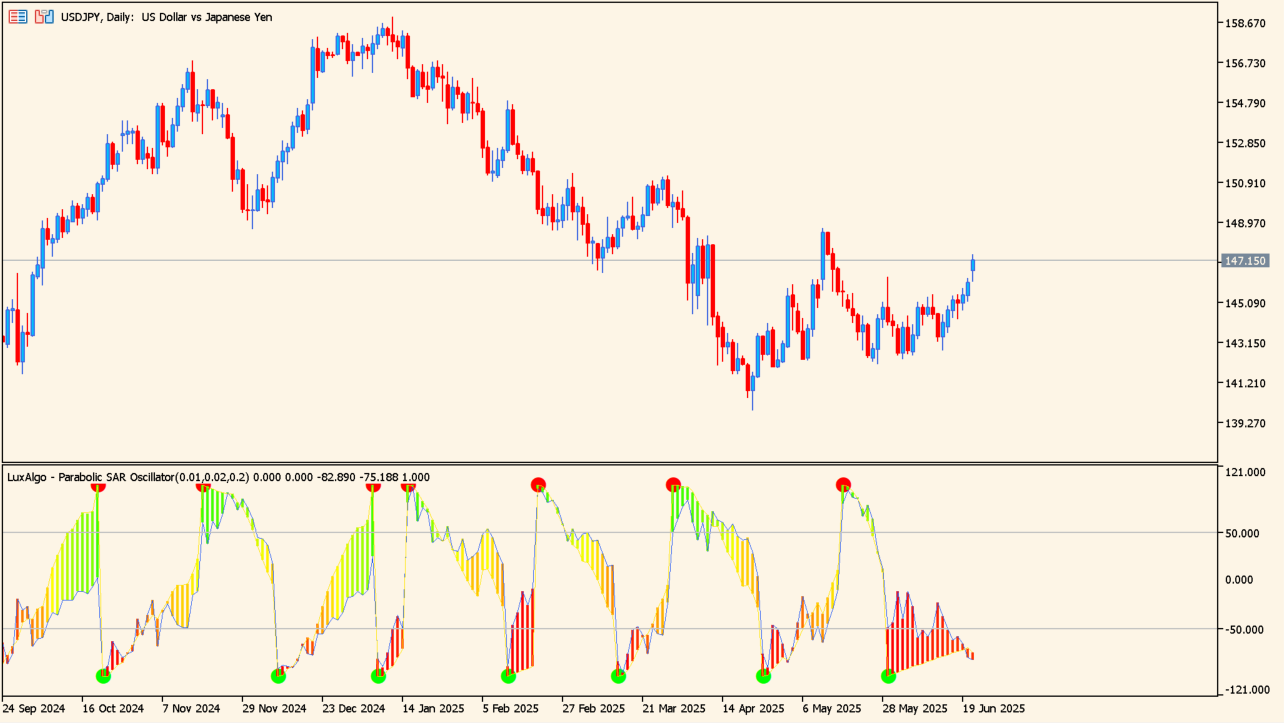Select red signal dot near 6 May 2025
Image resolution: width=1284 pixels, height=723 pixels.
click(843, 485)
